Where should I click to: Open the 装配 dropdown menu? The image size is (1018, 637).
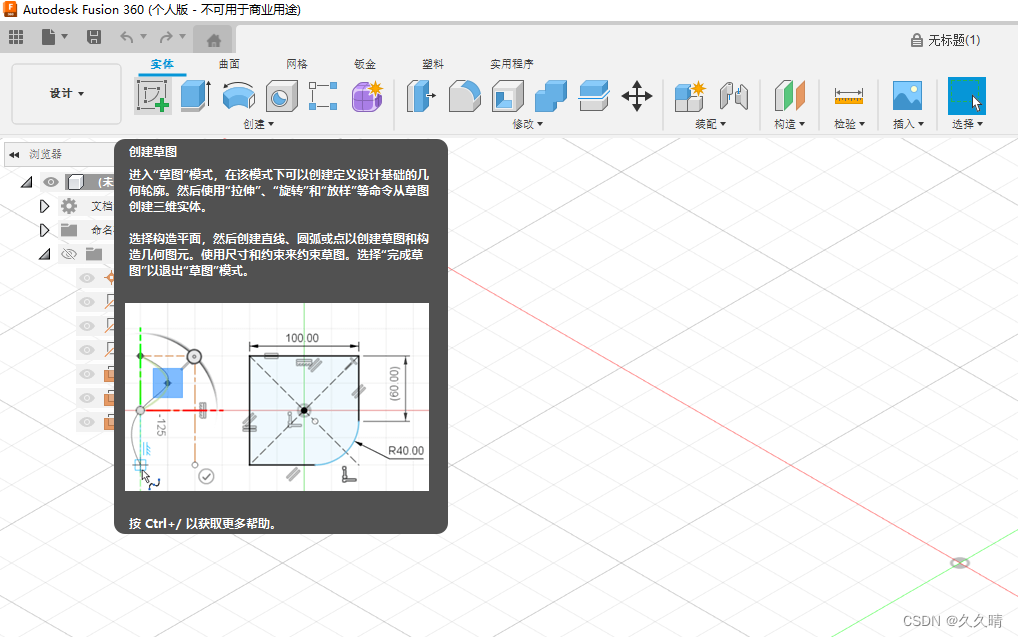click(x=710, y=124)
